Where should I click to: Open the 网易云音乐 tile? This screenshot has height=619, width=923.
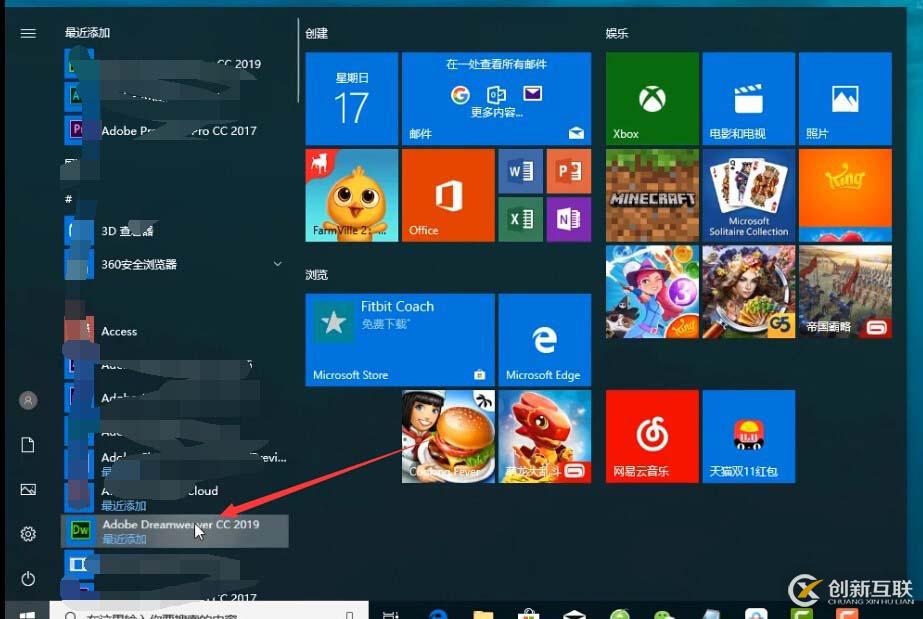tap(651, 435)
